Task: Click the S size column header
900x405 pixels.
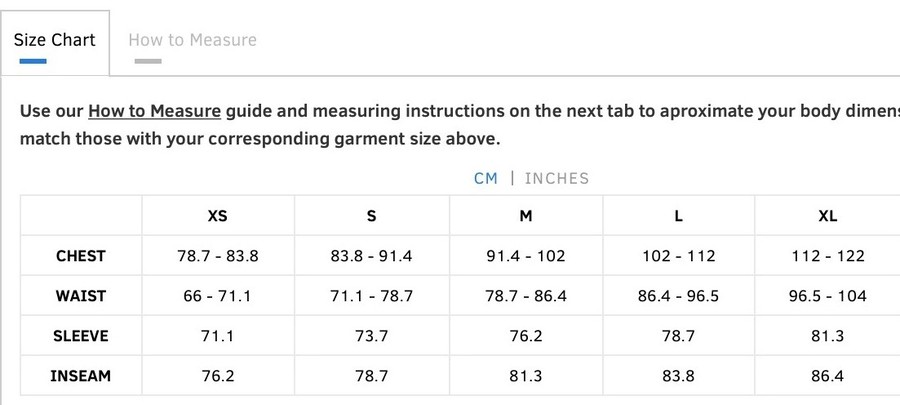Action: (x=371, y=216)
